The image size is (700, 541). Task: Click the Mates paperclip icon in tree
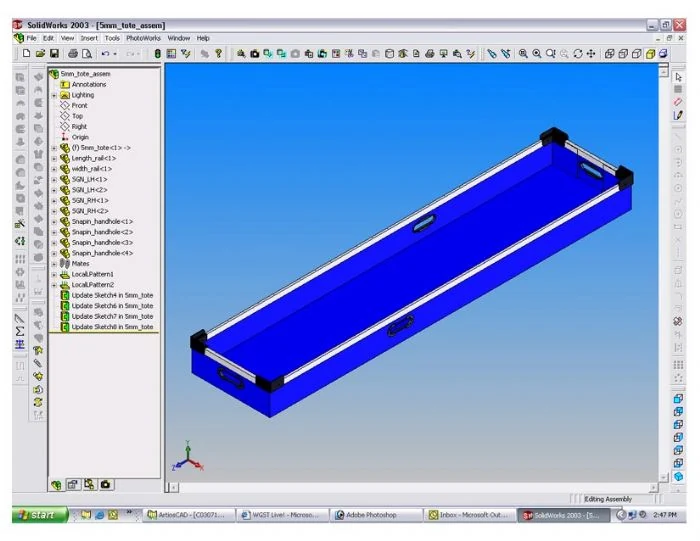65,263
